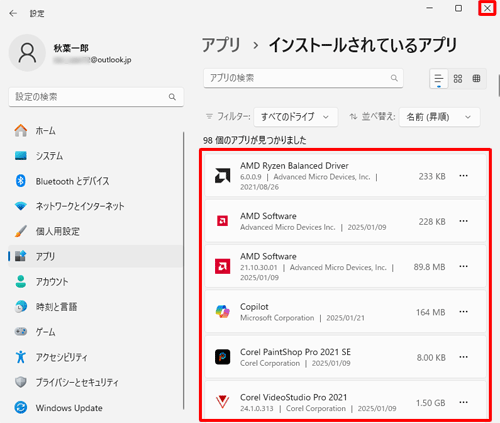Open プライバシーとセキュリティ settings
Viewport: 500px width, 423px height.
tap(95, 382)
